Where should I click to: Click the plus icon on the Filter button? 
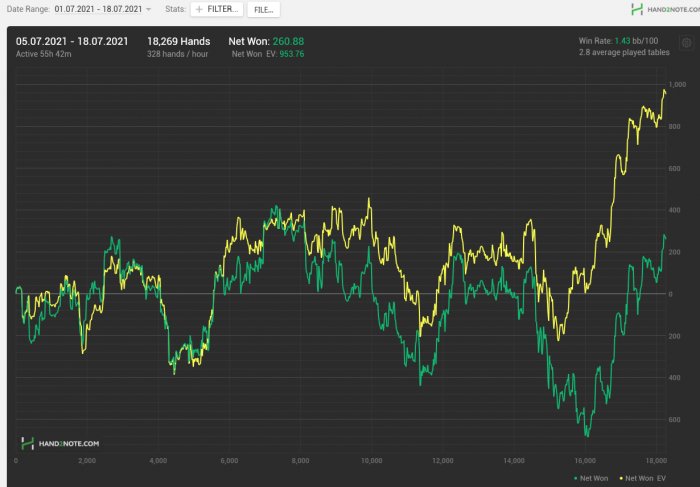click(197, 9)
